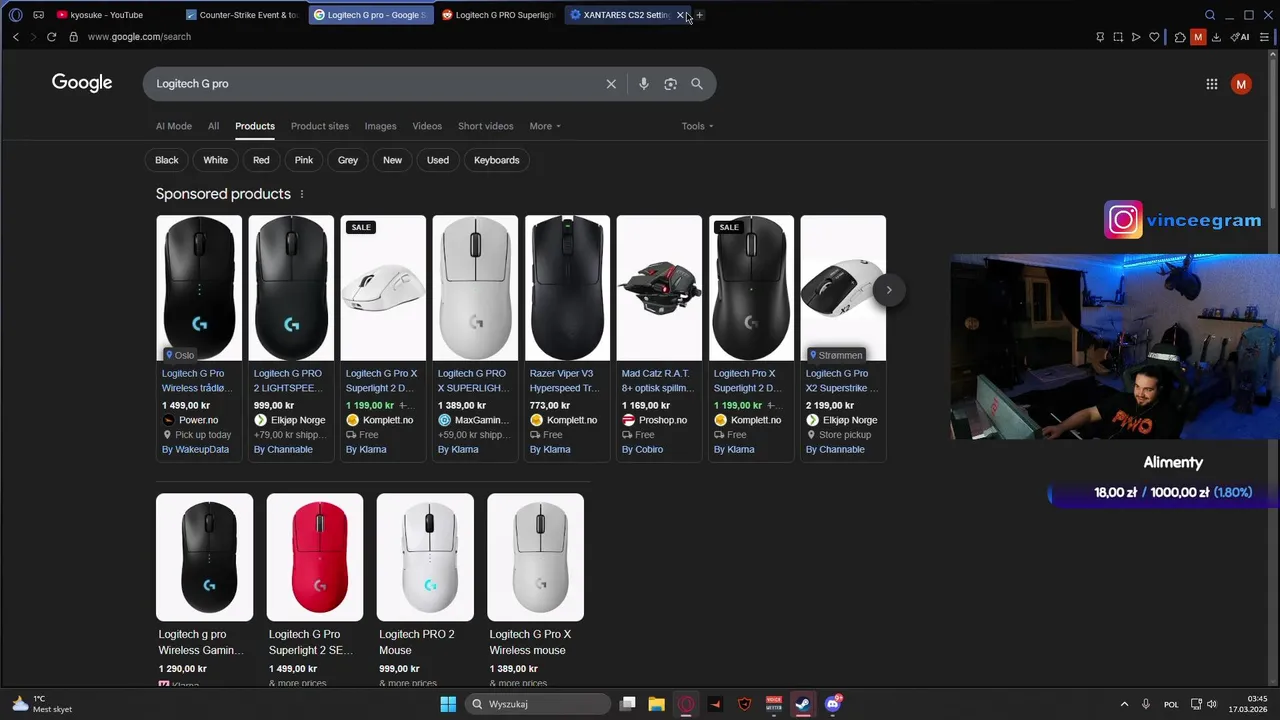Switch to the Counter-Strike Event tab
Screen dimensions: 1280x720
click(x=243, y=15)
